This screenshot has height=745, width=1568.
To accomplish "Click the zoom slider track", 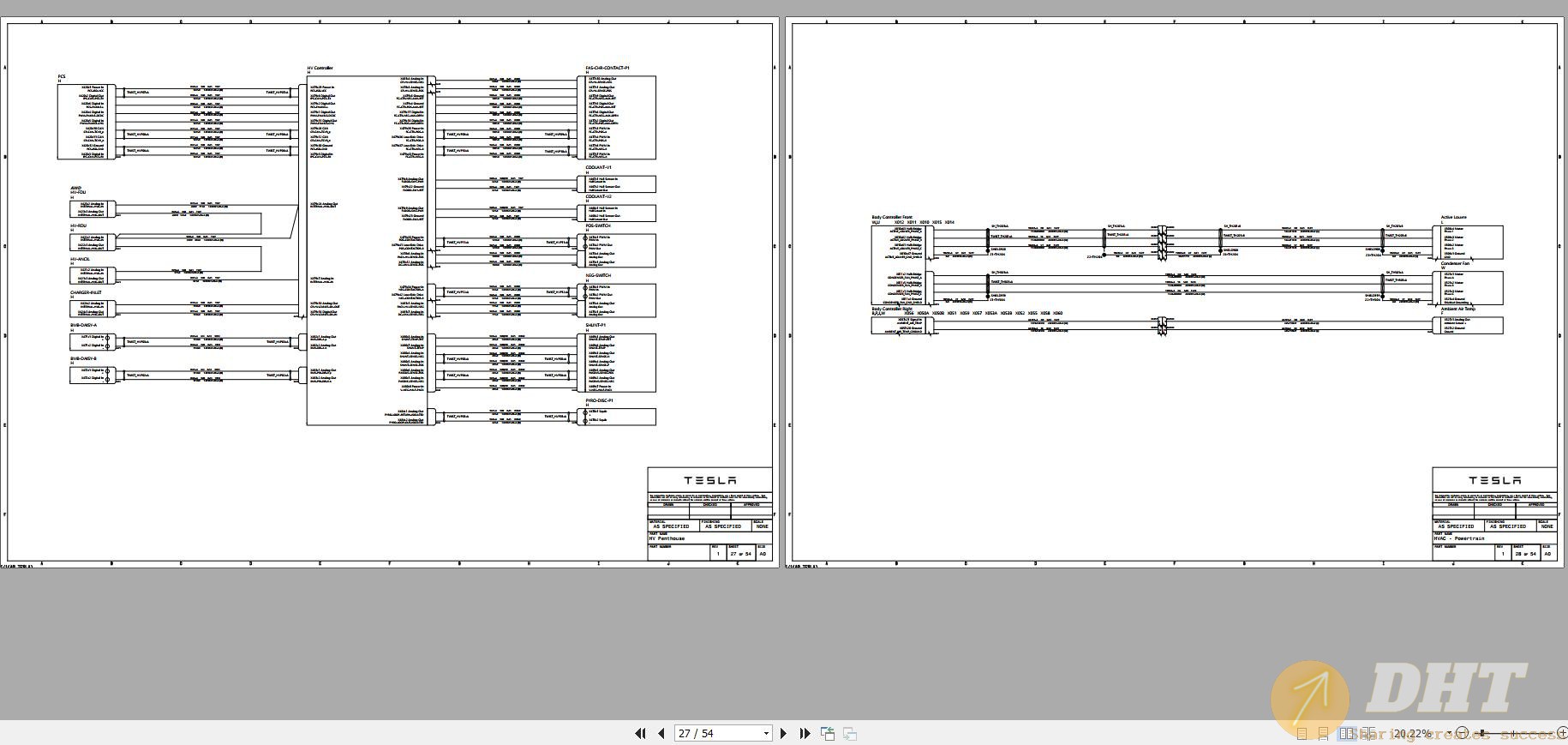I will tap(1513, 733).
